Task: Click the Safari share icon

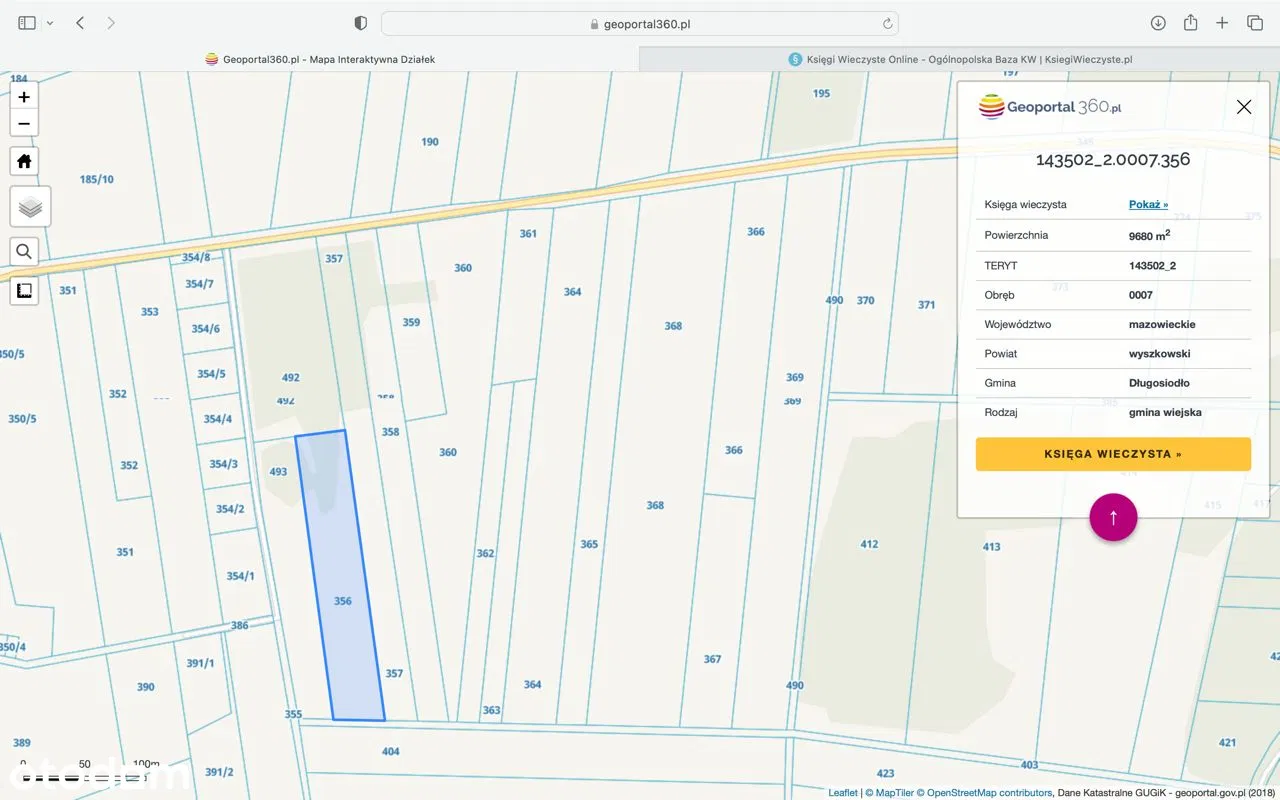Action: (x=1190, y=23)
